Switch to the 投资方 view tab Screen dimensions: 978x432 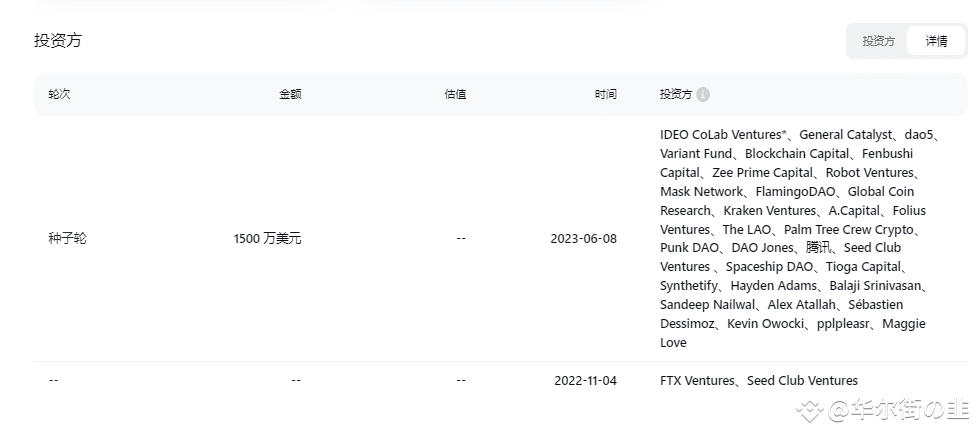[x=878, y=41]
